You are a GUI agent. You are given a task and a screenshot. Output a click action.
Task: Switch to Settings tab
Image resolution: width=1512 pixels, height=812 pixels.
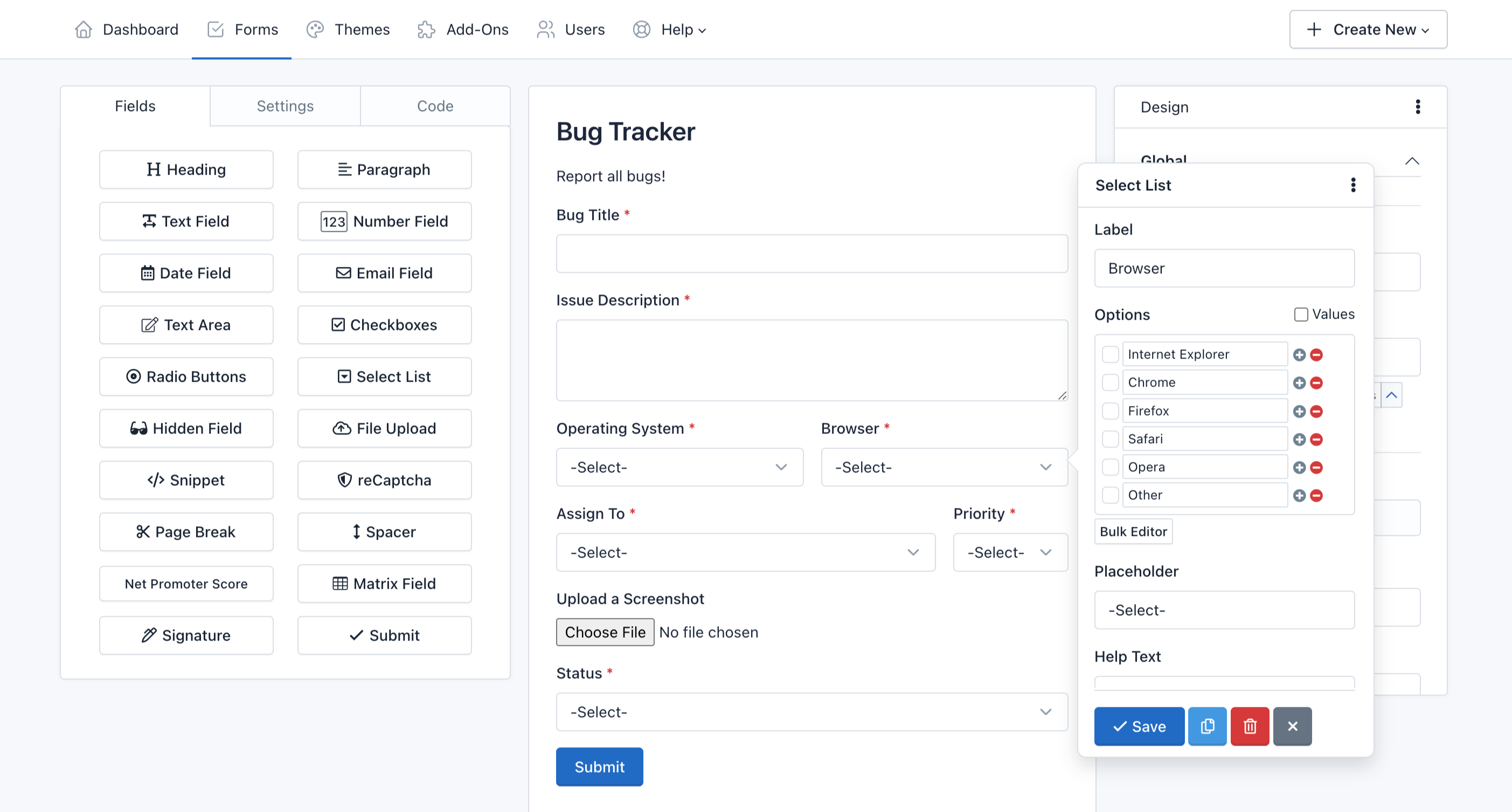click(x=285, y=106)
